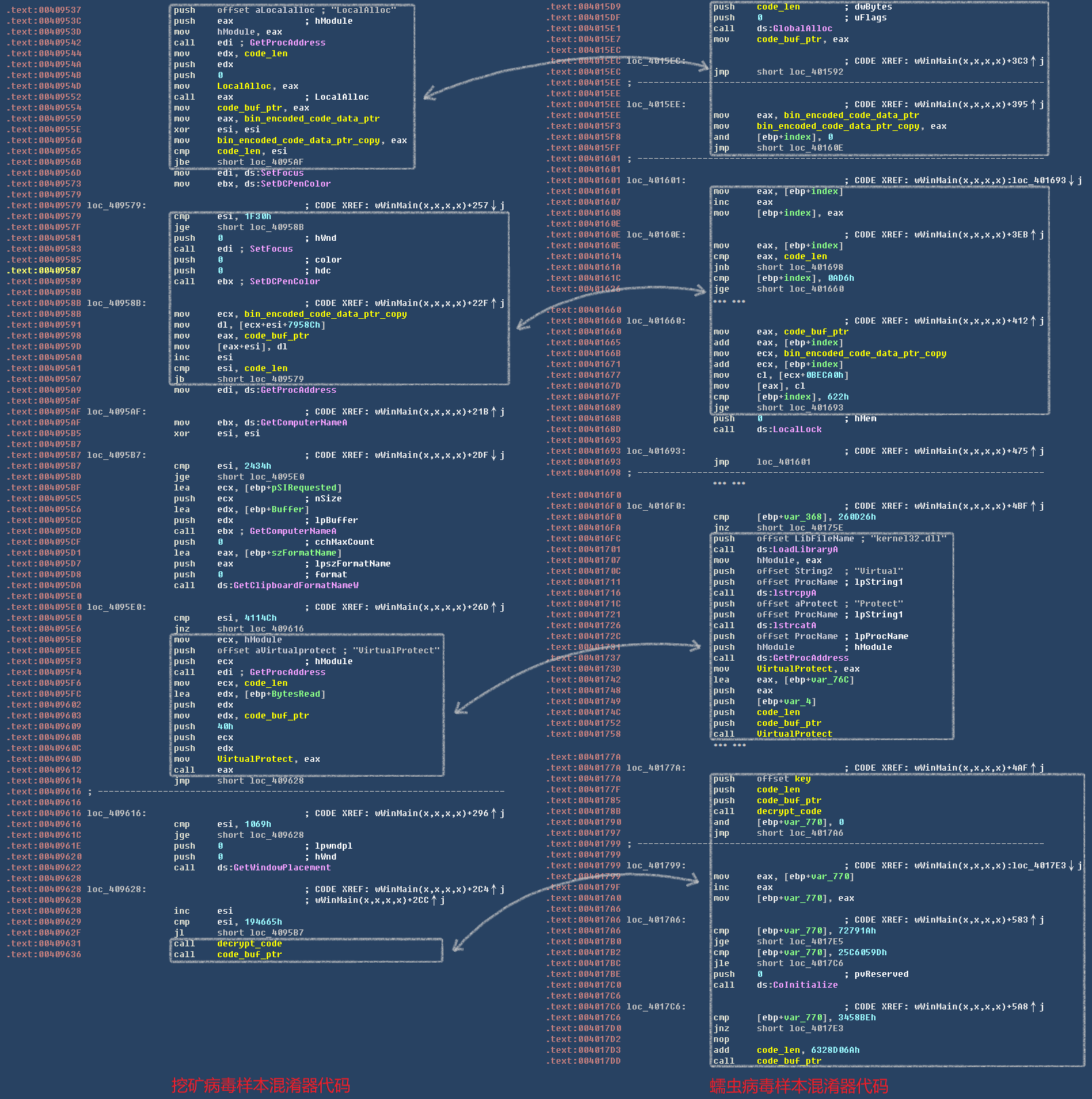Select the LibFileName kernel32.dll offset
The image size is (1092, 1099).
[805, 539]
